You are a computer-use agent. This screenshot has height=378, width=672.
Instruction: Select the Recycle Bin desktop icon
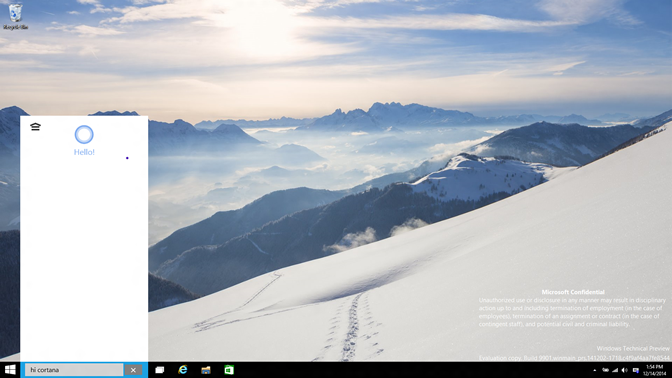[15, 16]
